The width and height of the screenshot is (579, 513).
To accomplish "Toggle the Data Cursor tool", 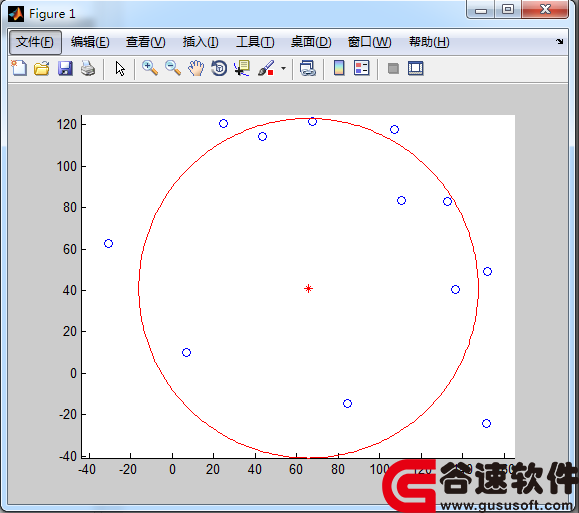I will point(242,68).
